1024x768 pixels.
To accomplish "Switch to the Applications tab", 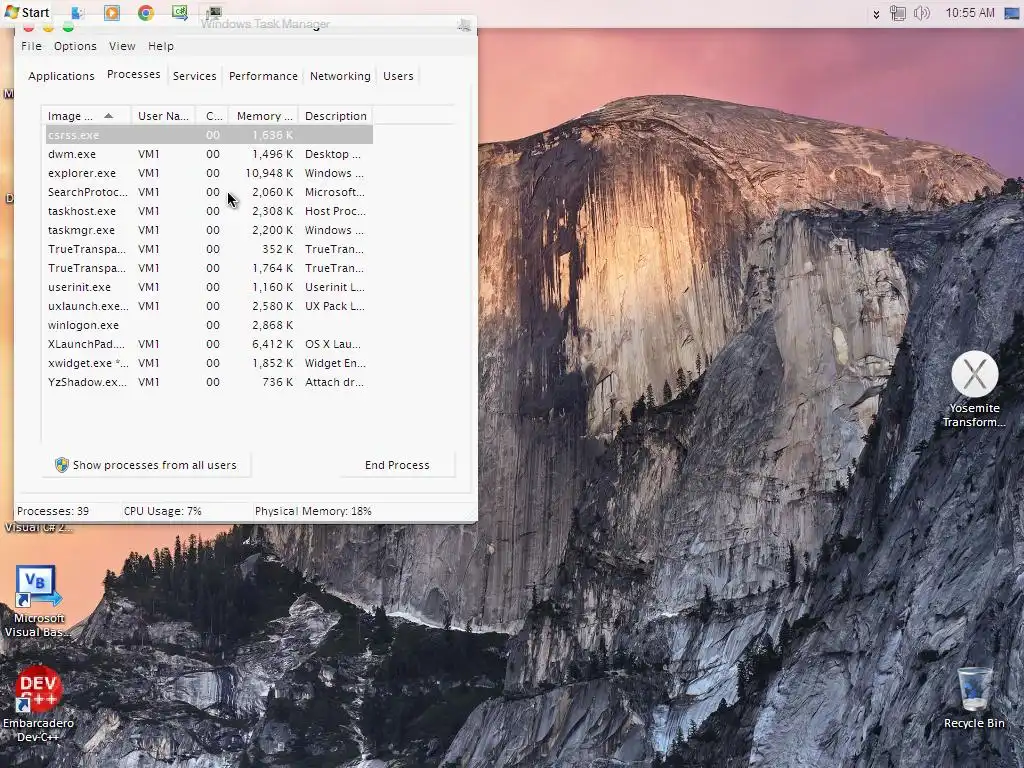I will (61, 76).
